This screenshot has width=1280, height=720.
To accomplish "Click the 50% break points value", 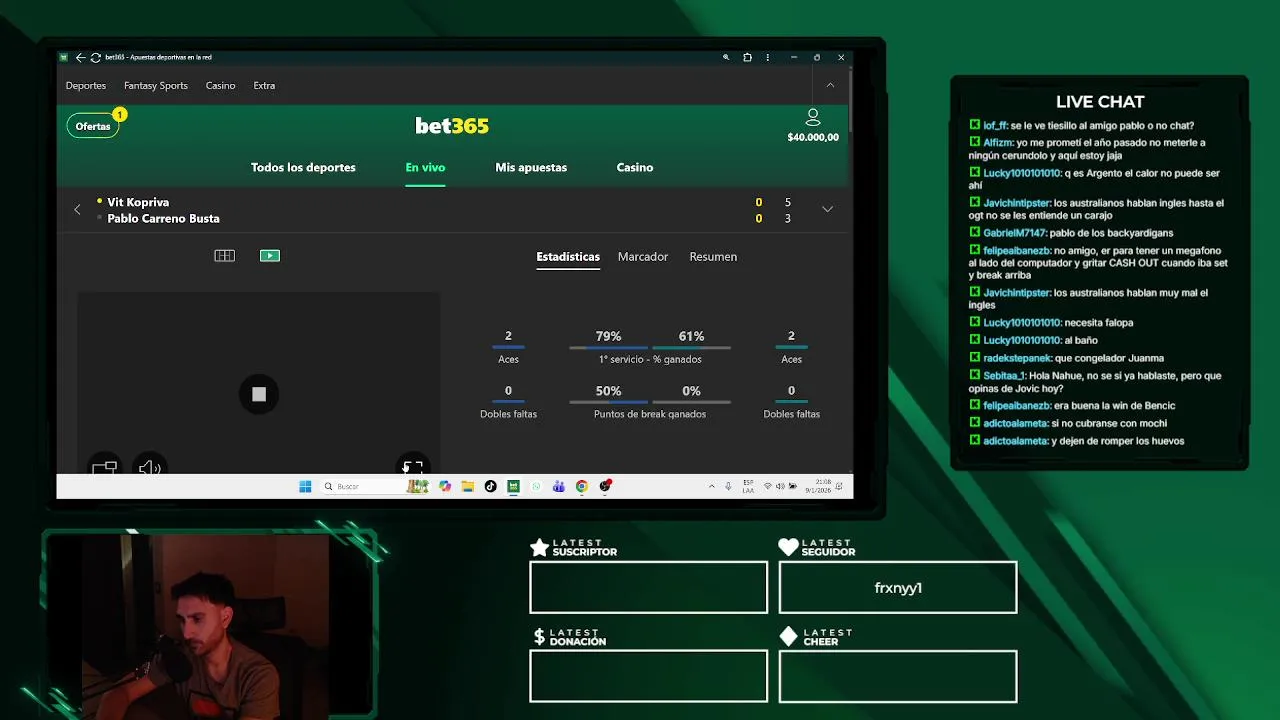I will [x=608, y=391].
